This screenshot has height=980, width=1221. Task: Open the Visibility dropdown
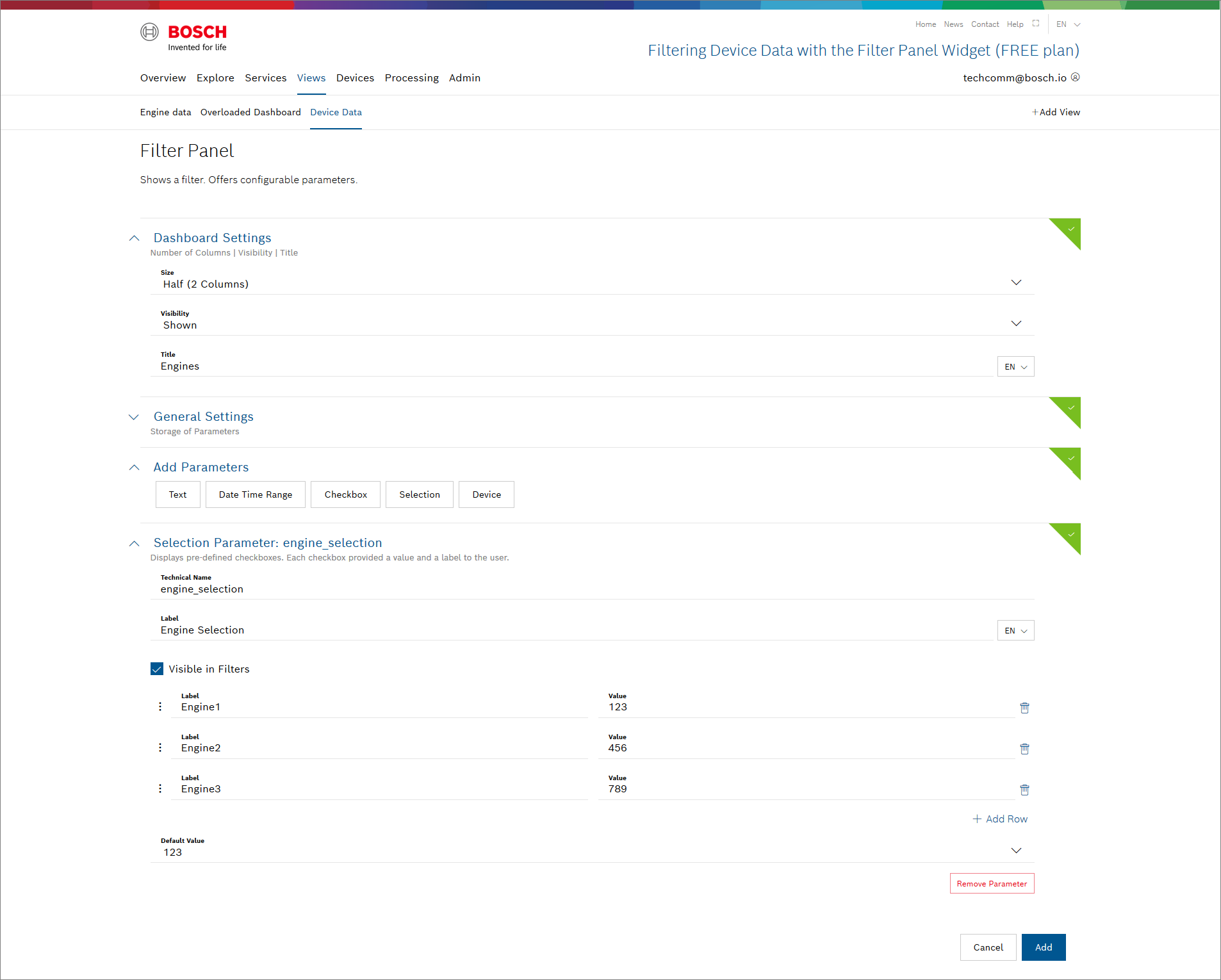coord(1015,324)
